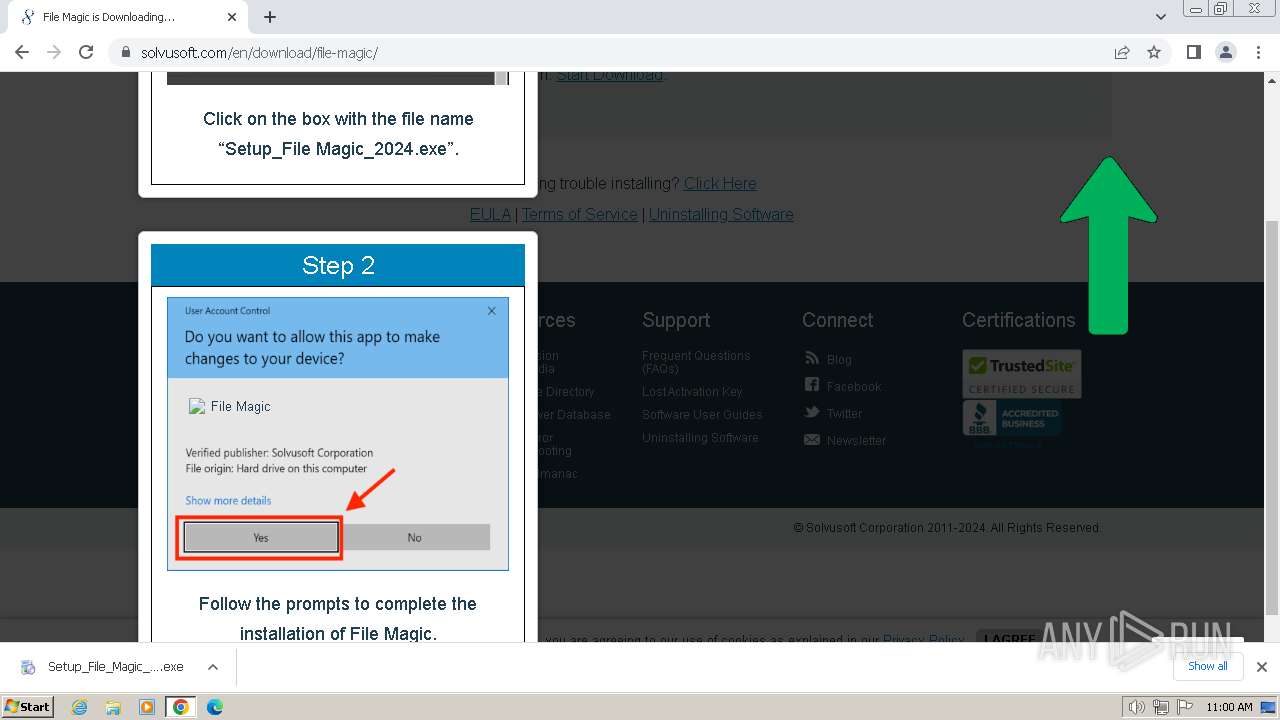Click the 11:00 AM taskbar clock
Viewport: 1280px width, 720px height.
pos(1229,707)
